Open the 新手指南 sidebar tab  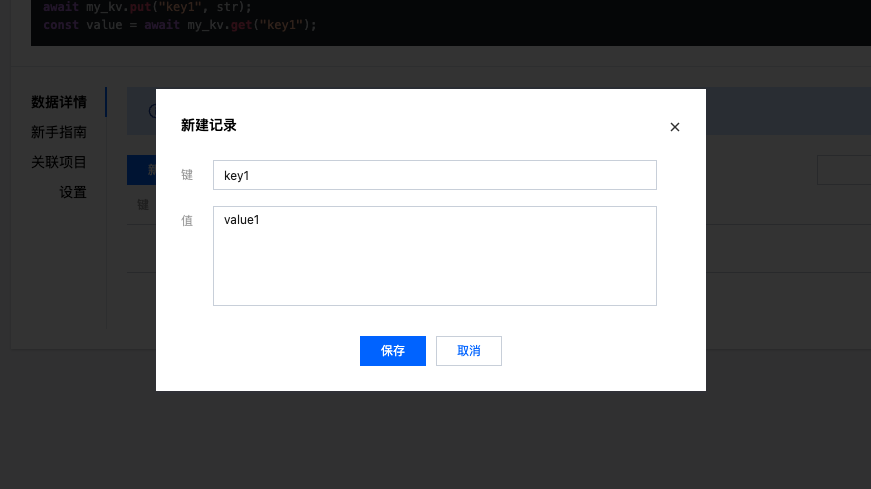(59, 132)
